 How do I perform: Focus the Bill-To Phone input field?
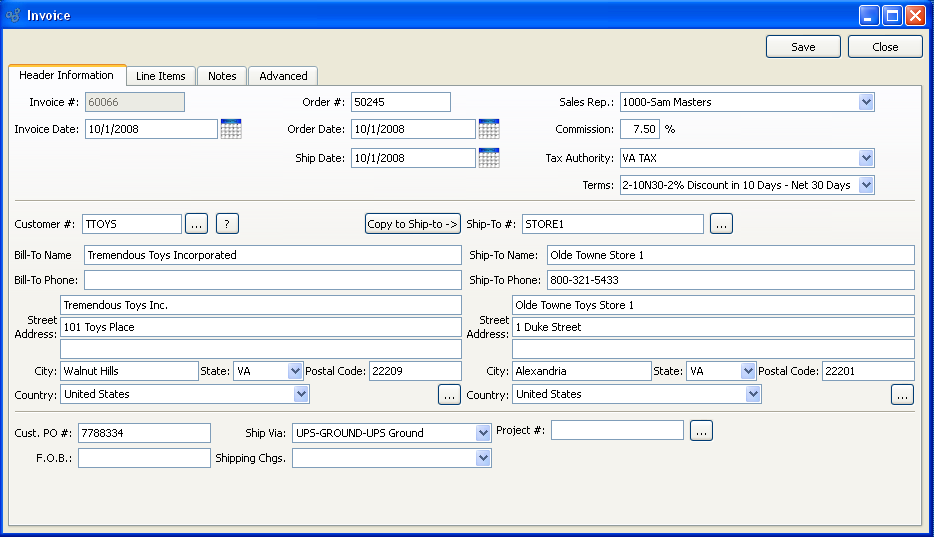(x=272, y=280)
